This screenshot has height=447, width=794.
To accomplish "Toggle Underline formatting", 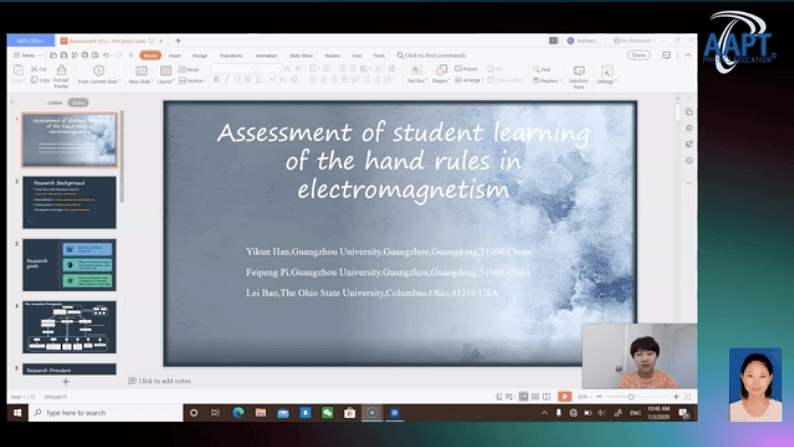I will (x=237, y=79).
